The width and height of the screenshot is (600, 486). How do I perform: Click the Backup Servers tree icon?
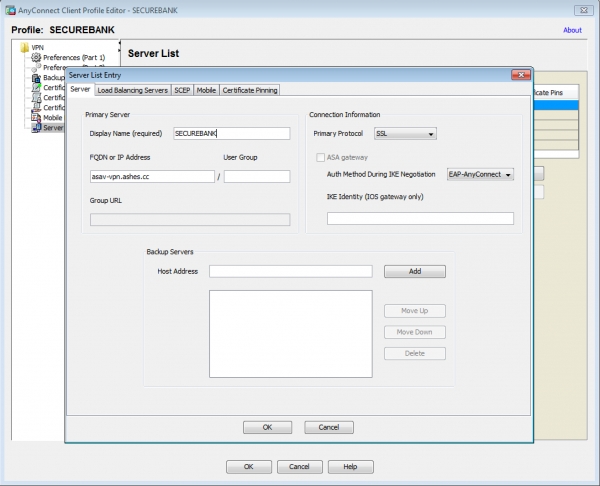(36, 78)
